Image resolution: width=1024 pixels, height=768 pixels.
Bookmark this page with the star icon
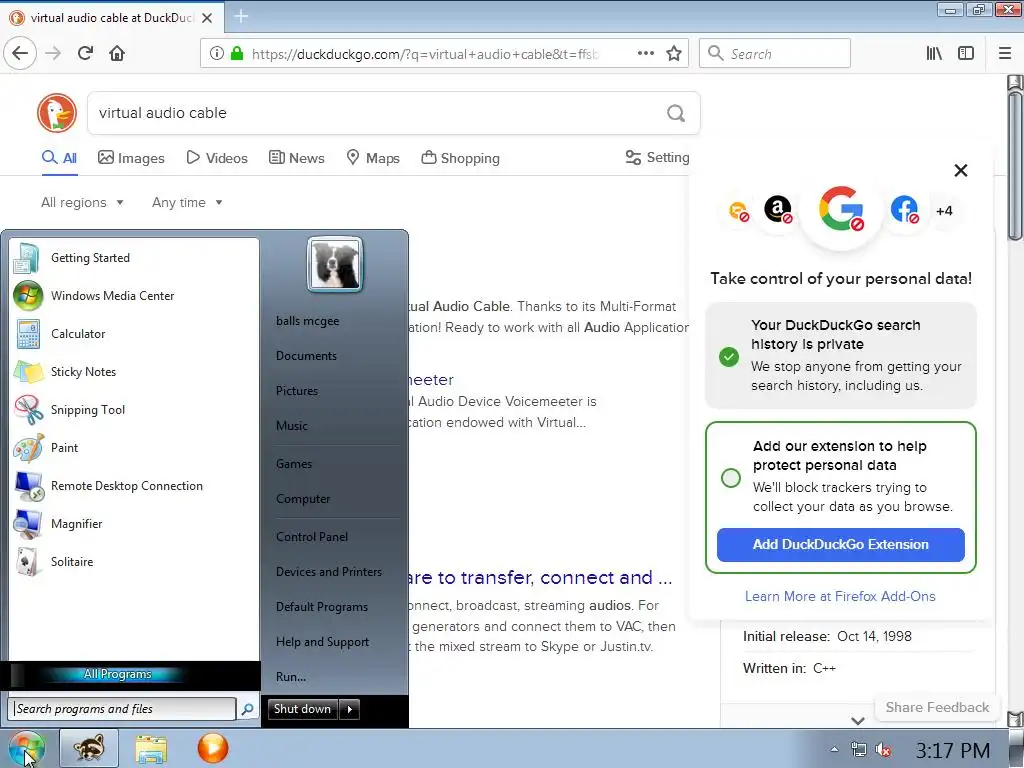[x=674, y=54]
